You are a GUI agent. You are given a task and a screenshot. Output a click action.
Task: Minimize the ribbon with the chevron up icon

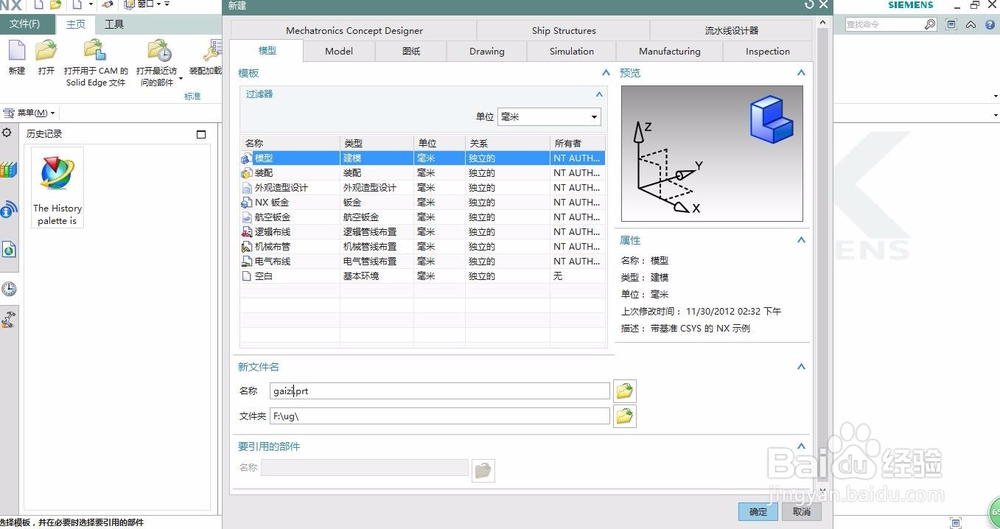pos(971,24)
